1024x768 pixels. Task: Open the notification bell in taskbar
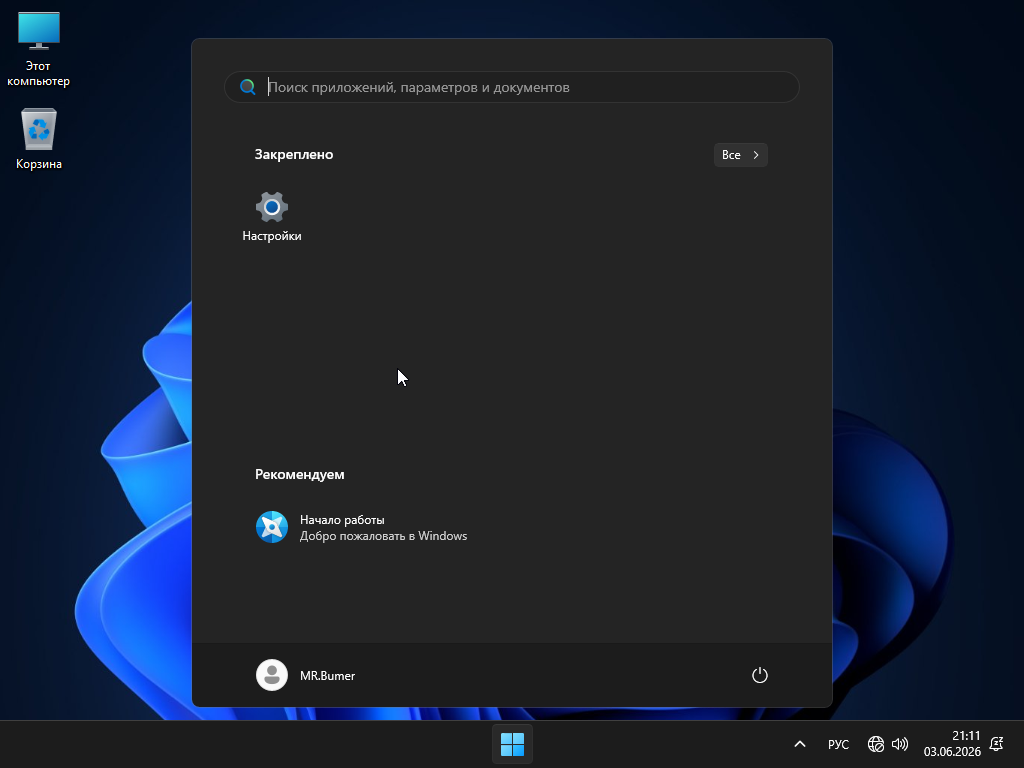pos(997,744)
